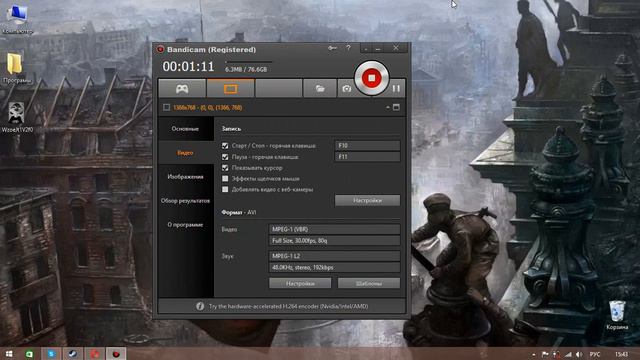Click Настройки button under format section
Image resolution: width=640 pixels, height=360 pixels.
click(300, 283)
